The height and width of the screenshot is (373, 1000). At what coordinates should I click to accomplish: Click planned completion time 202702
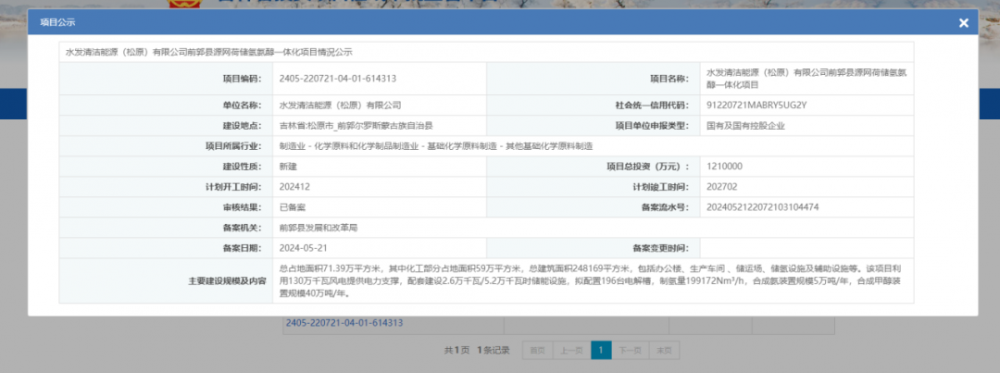tap(723, 187)
